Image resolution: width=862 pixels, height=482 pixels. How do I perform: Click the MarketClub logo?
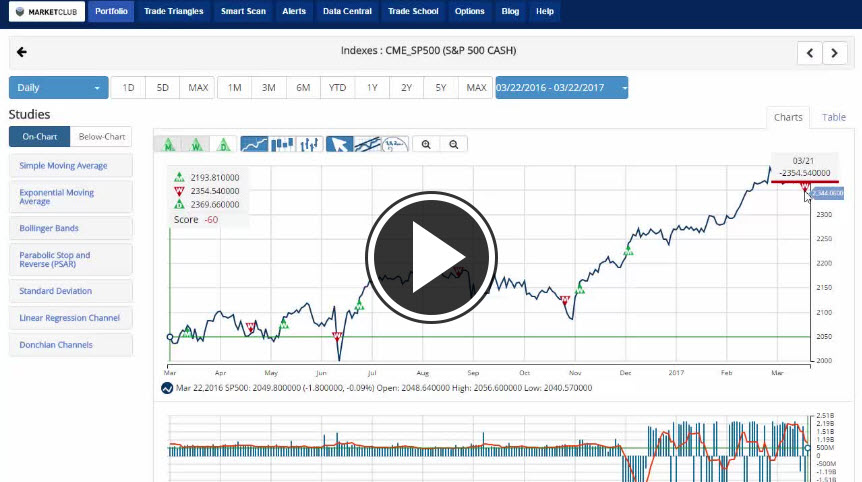[x=47, y=12]
